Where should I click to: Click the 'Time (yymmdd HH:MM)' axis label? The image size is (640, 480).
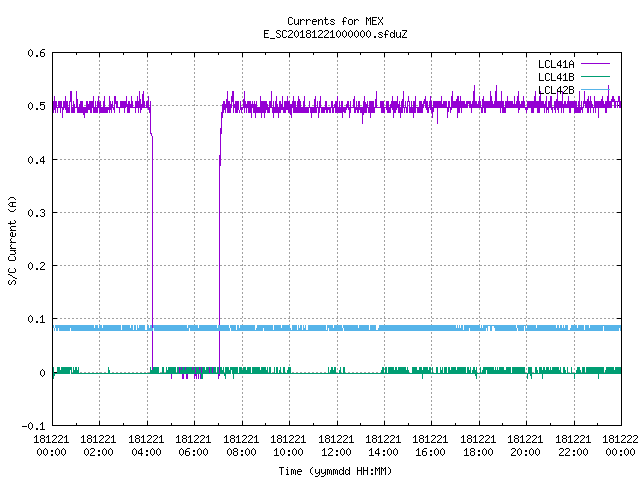(335, 471)
